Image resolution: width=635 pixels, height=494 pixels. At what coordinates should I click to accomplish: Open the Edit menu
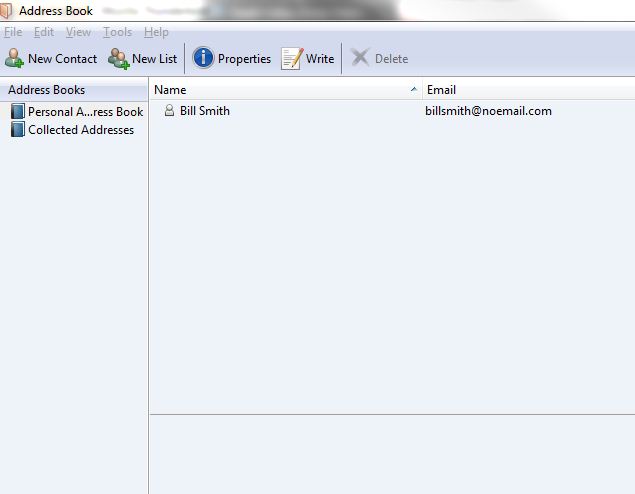pos(44,32)
